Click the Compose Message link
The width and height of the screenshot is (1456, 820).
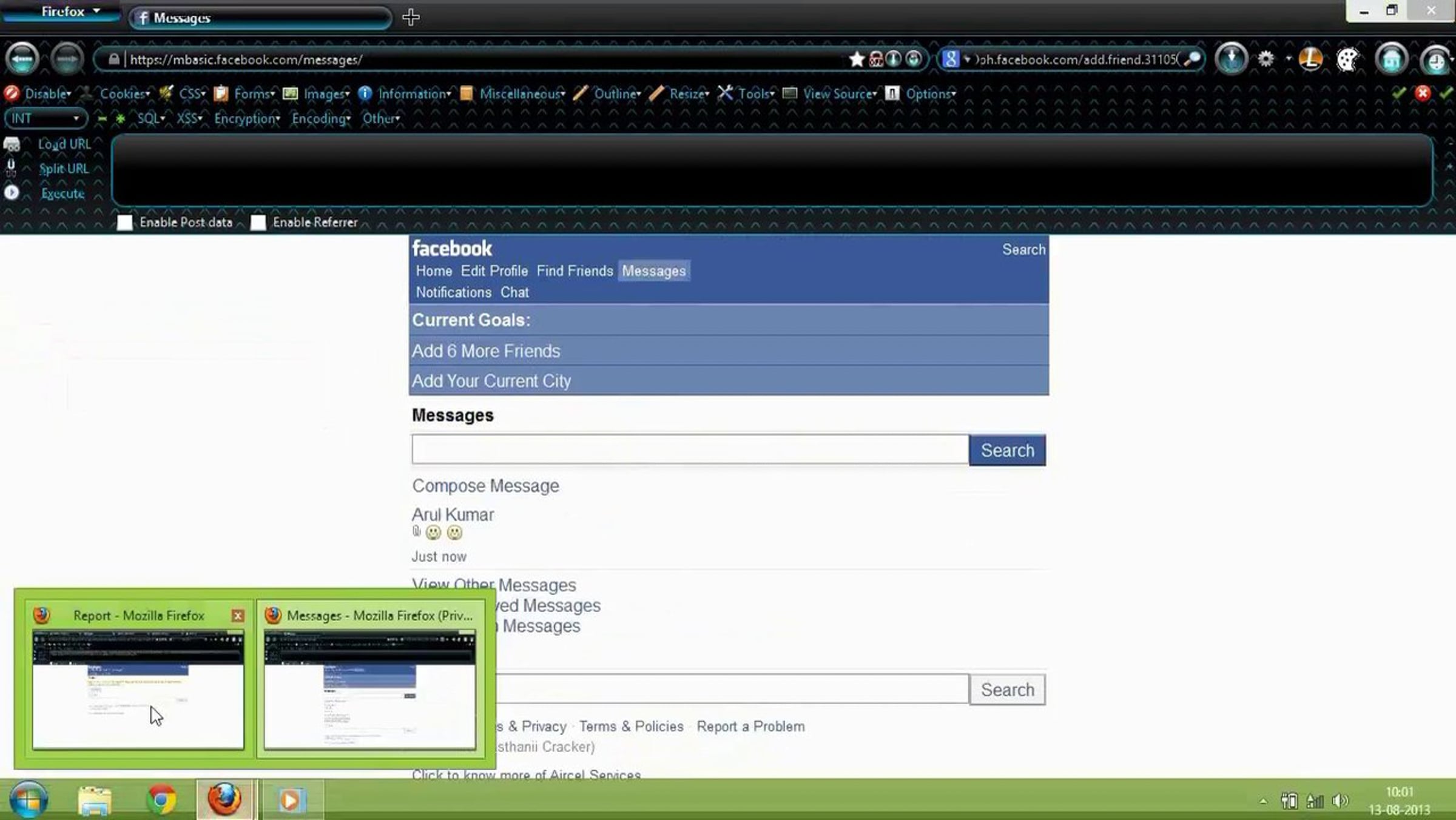pyautogui.click(x=485, y=486)
